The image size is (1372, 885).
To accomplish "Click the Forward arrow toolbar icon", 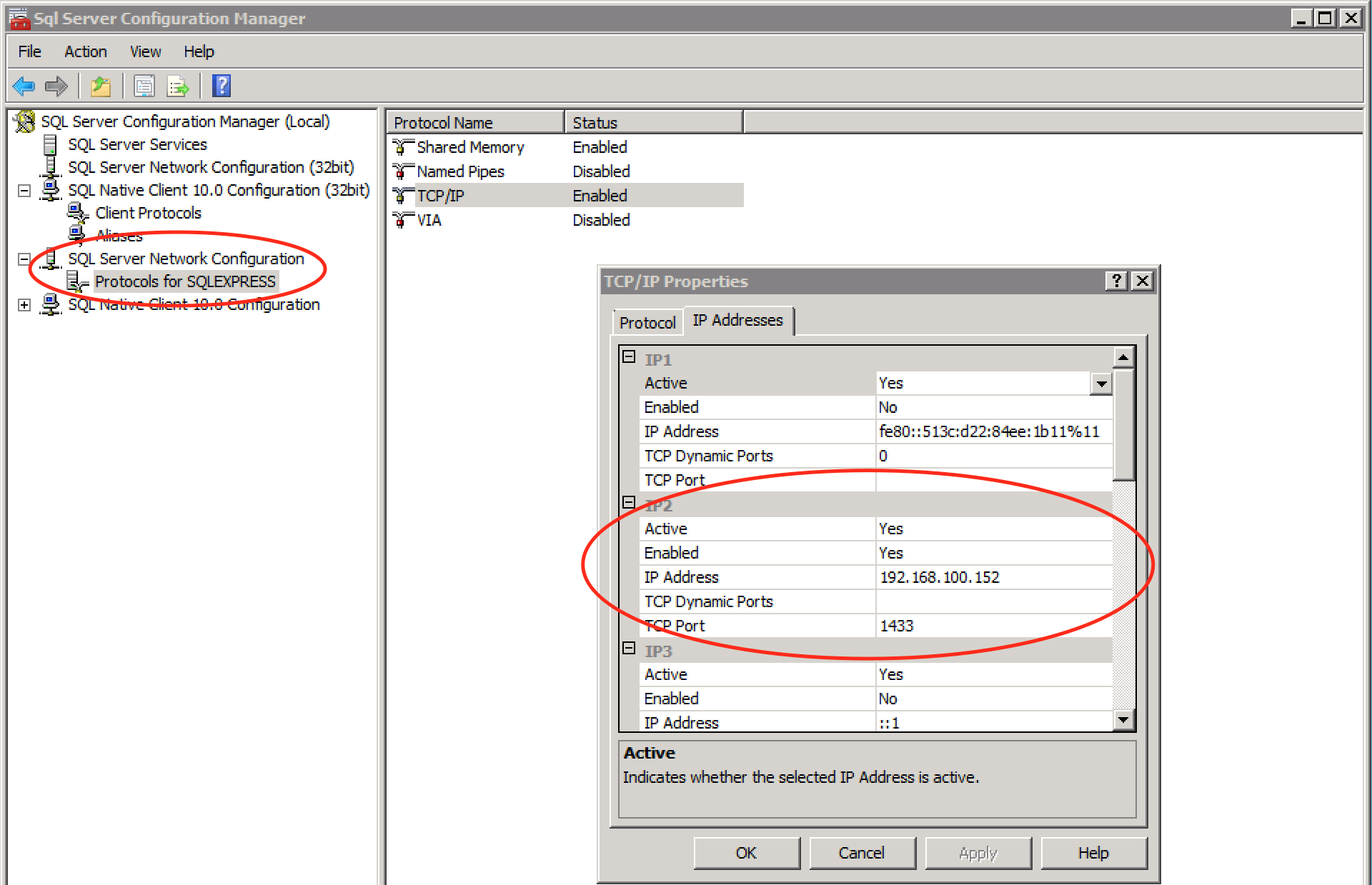I will [x=56, y=86].
